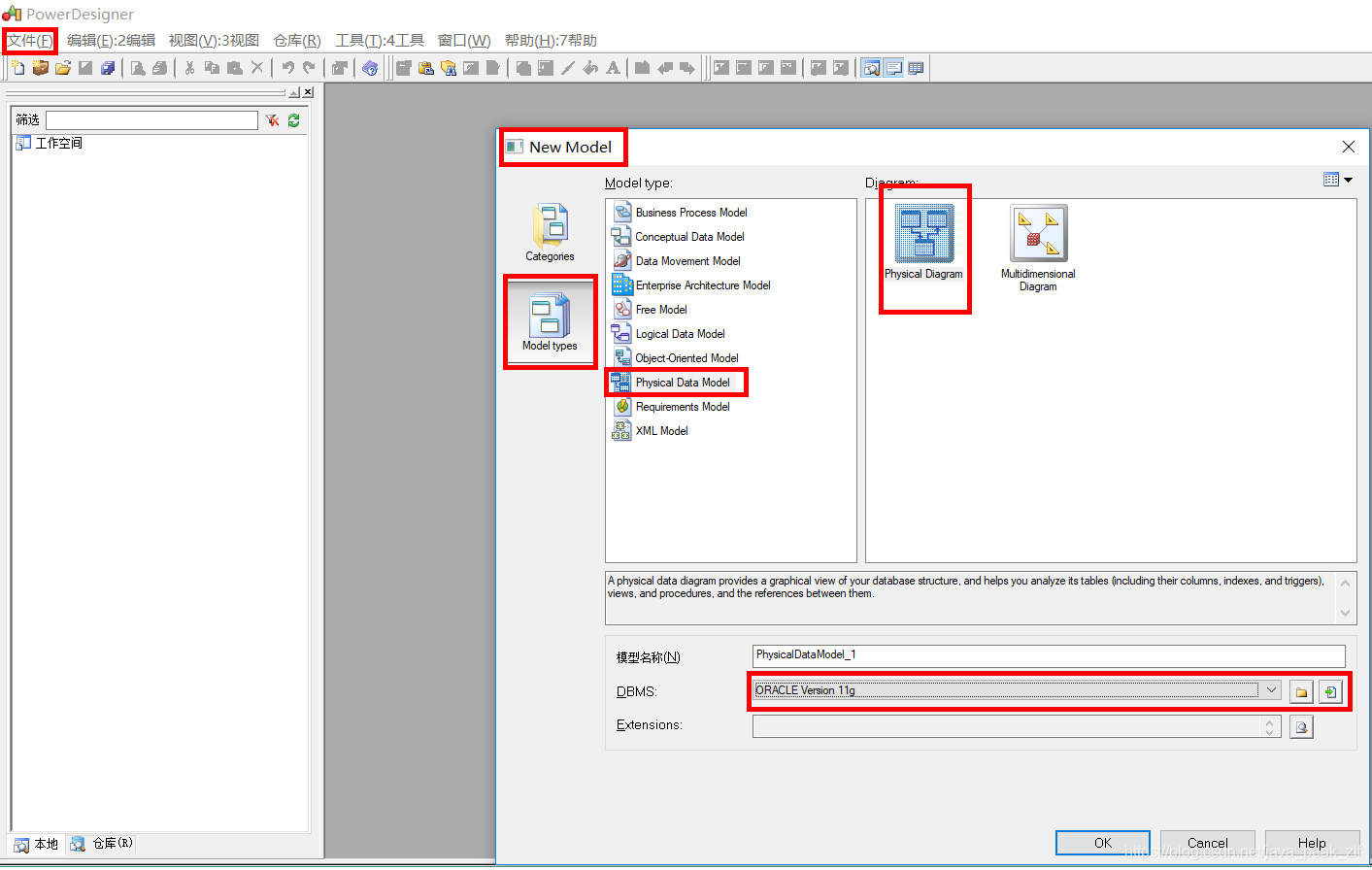
Task: Switch to the 仓库(R) bottom tab
Action: click(101, 844)
